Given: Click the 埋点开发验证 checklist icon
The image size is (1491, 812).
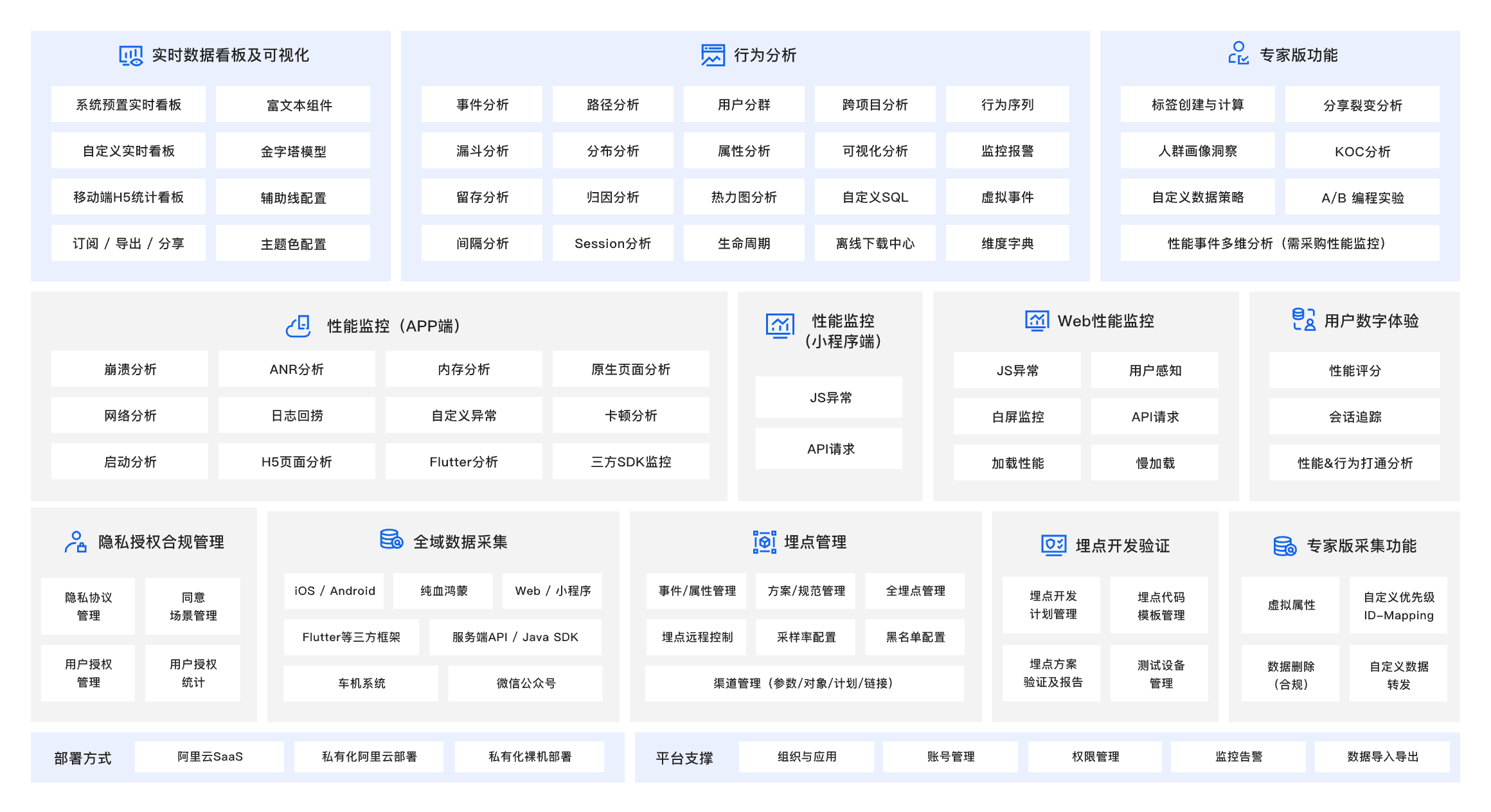Looking at the screenshot, I should 1053,545.
